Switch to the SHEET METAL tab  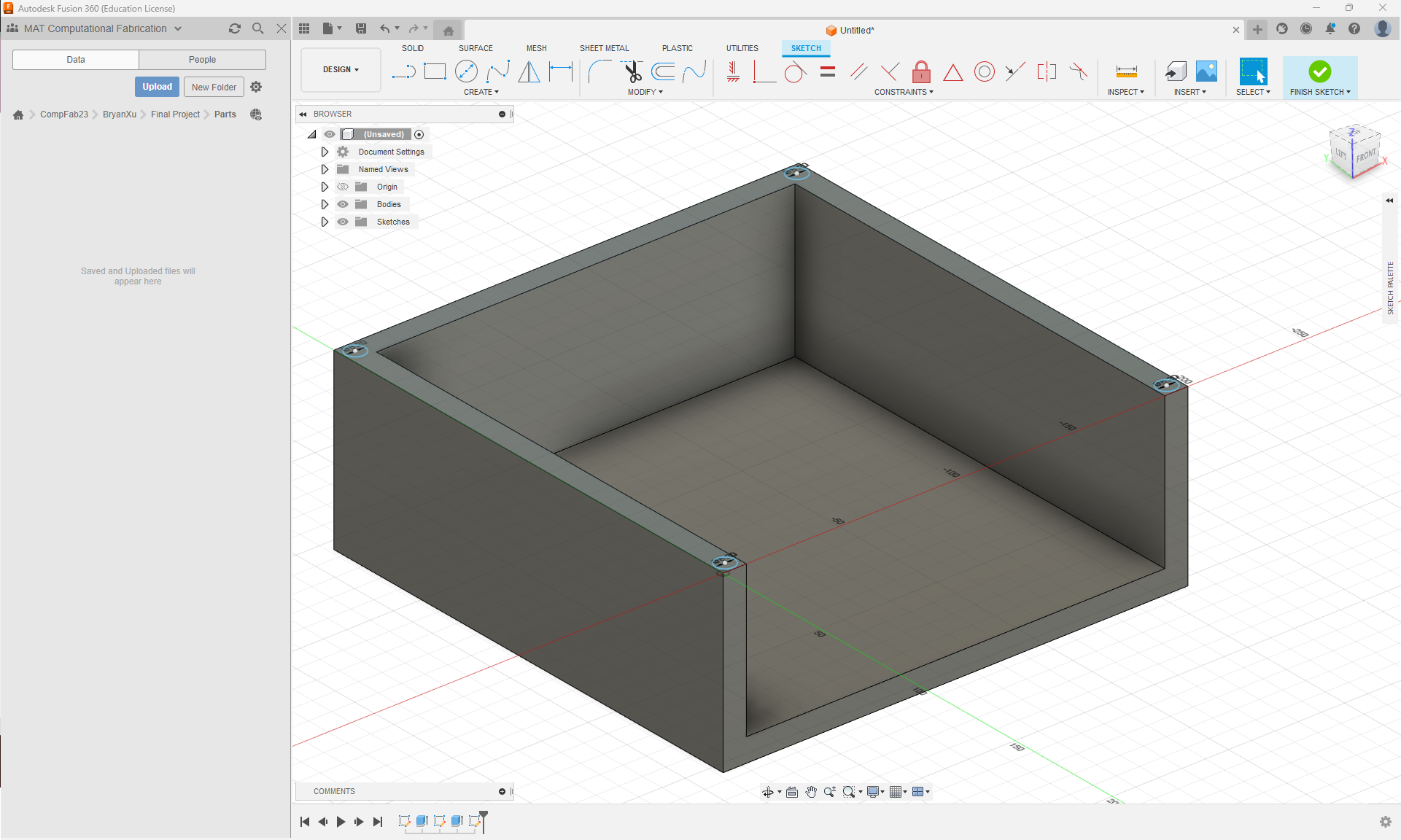click(x=604, y=48)
